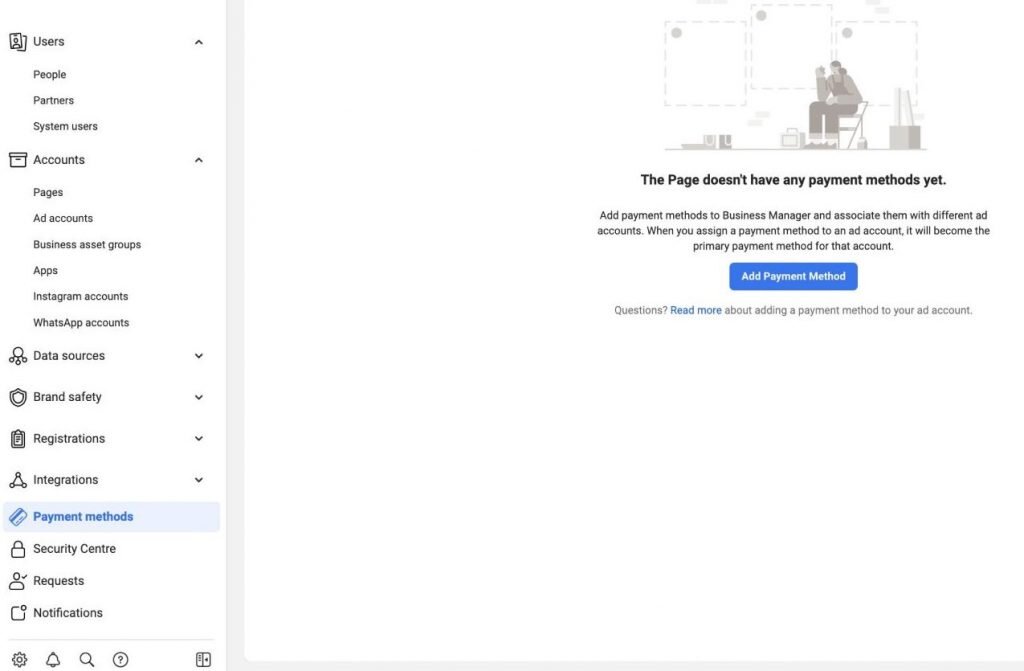Click the Registrations clipboard icon

(18, 438)
